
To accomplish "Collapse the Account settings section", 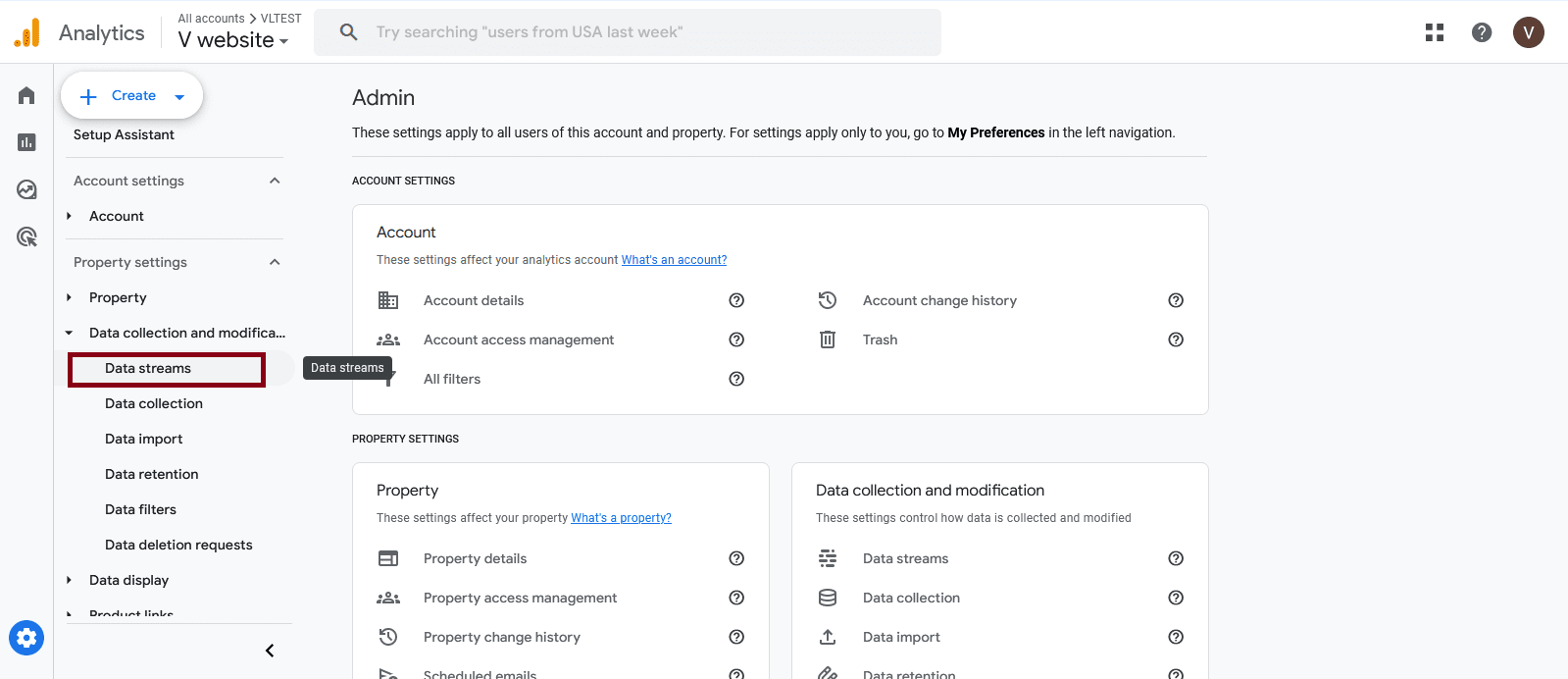I will [275, 181].
